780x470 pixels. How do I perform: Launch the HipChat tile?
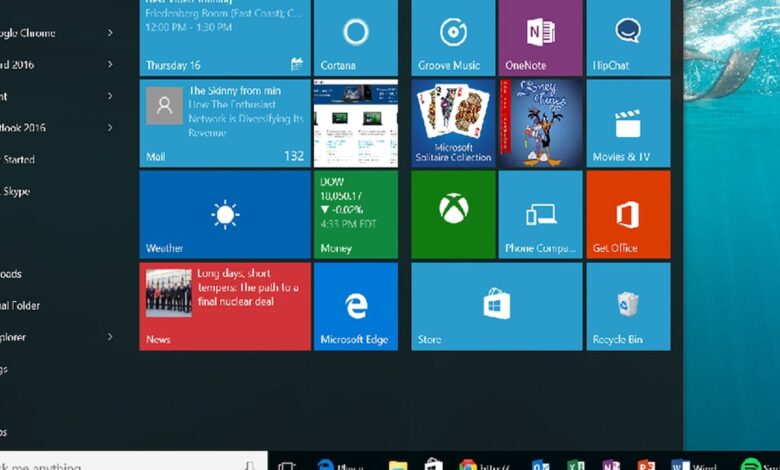tap(628, 38)
